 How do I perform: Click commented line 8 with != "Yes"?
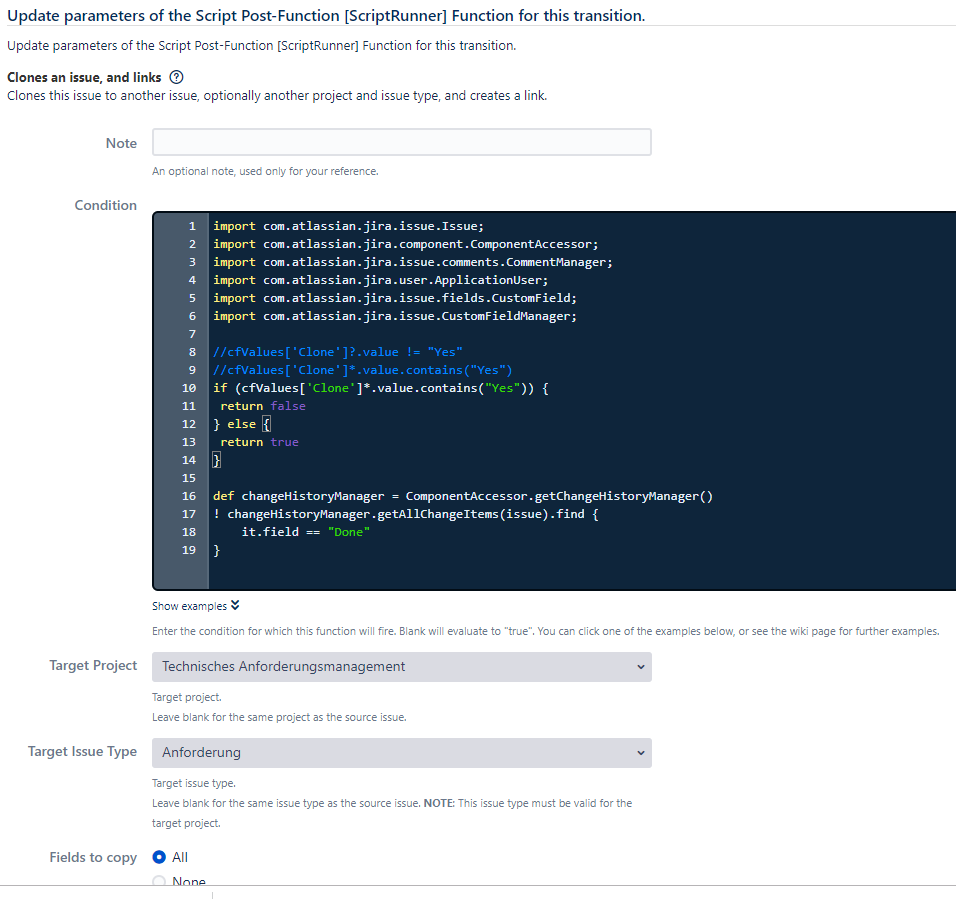tap(338, 352)
